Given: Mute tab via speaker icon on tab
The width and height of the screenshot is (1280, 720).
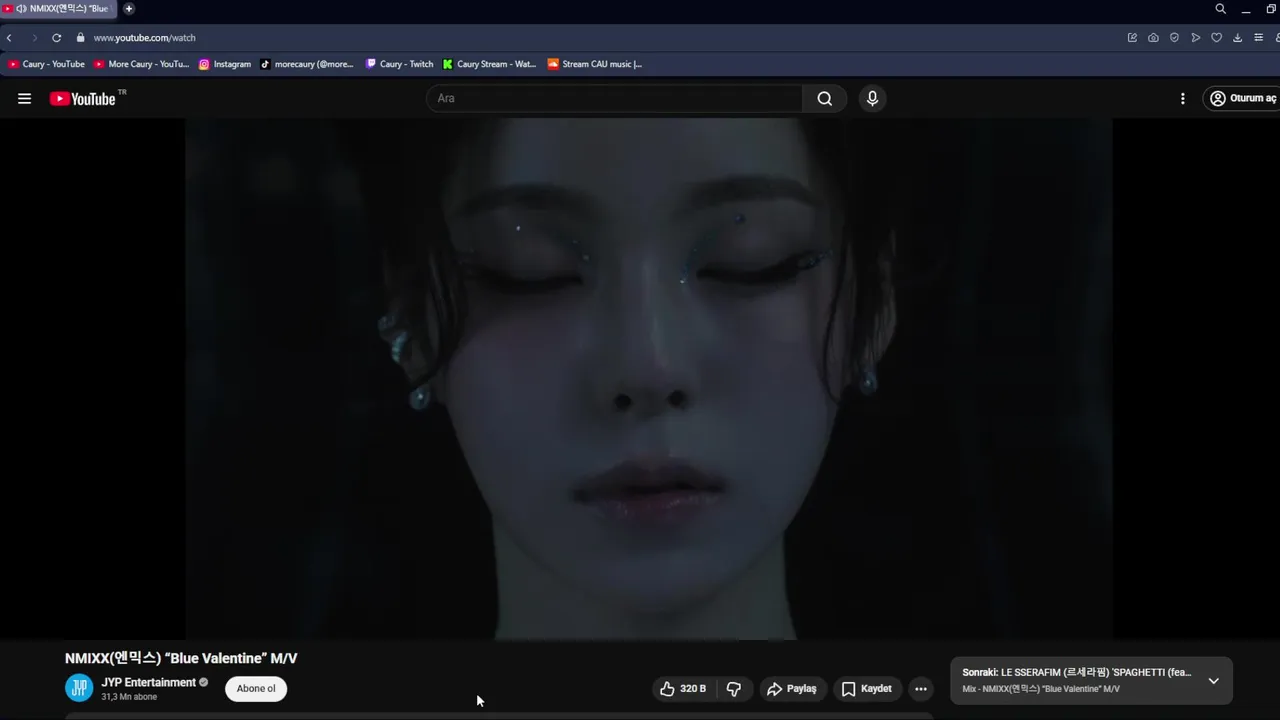Looking at the screenshot, I should pos(21,9).
